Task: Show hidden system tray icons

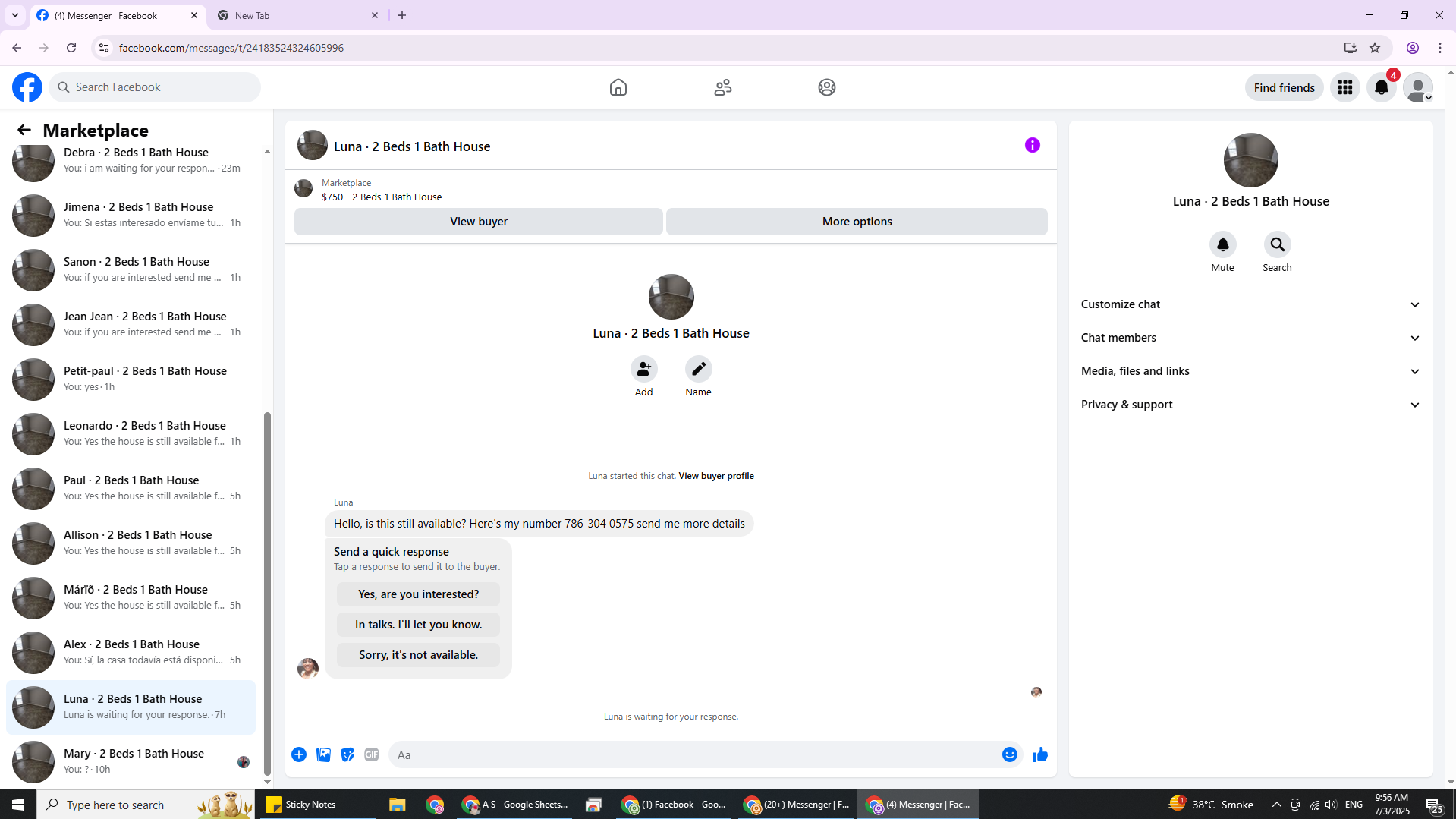Action: click(1276, 805)
